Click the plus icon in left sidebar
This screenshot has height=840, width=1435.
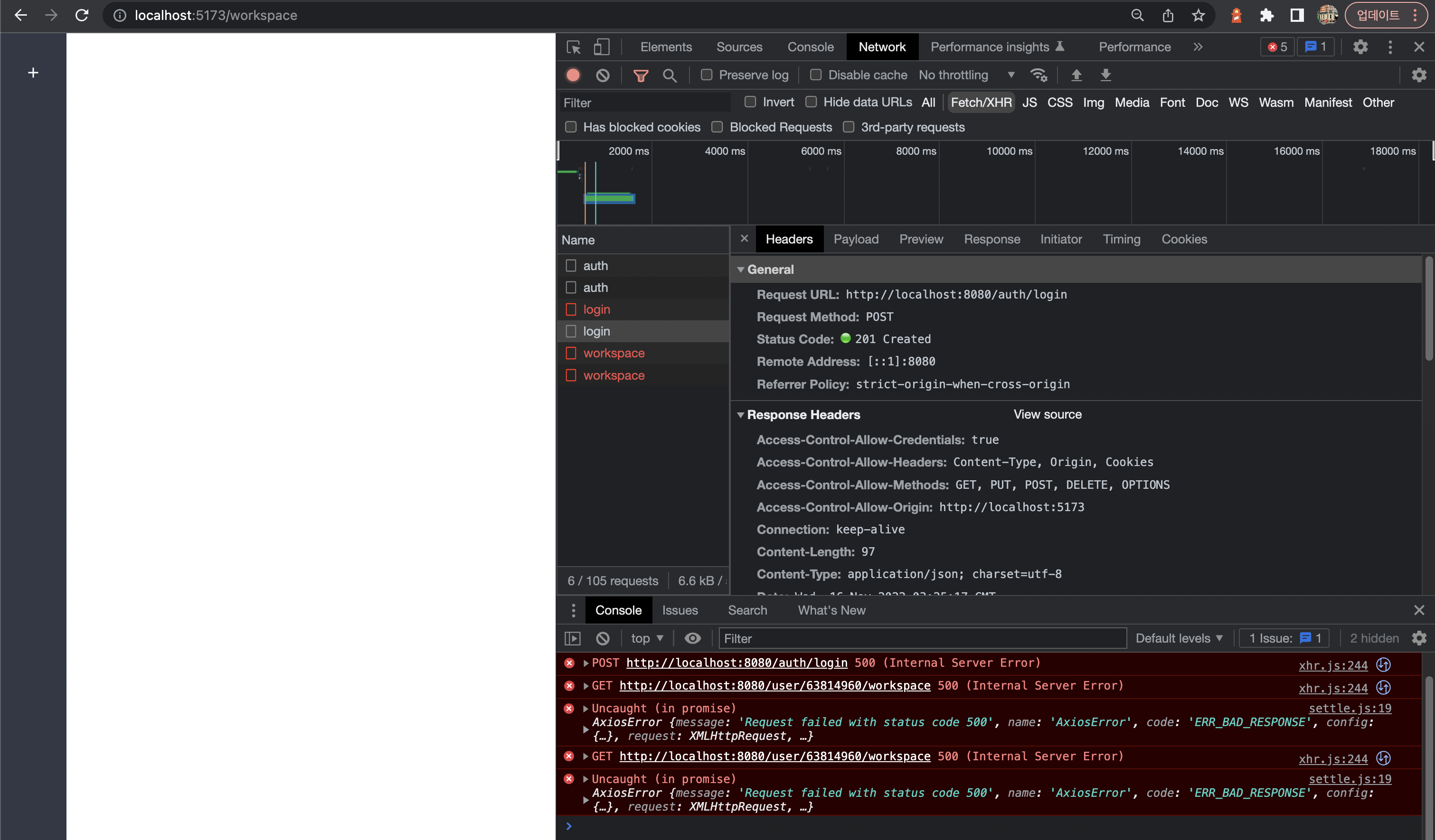click(x=33, y=73)
